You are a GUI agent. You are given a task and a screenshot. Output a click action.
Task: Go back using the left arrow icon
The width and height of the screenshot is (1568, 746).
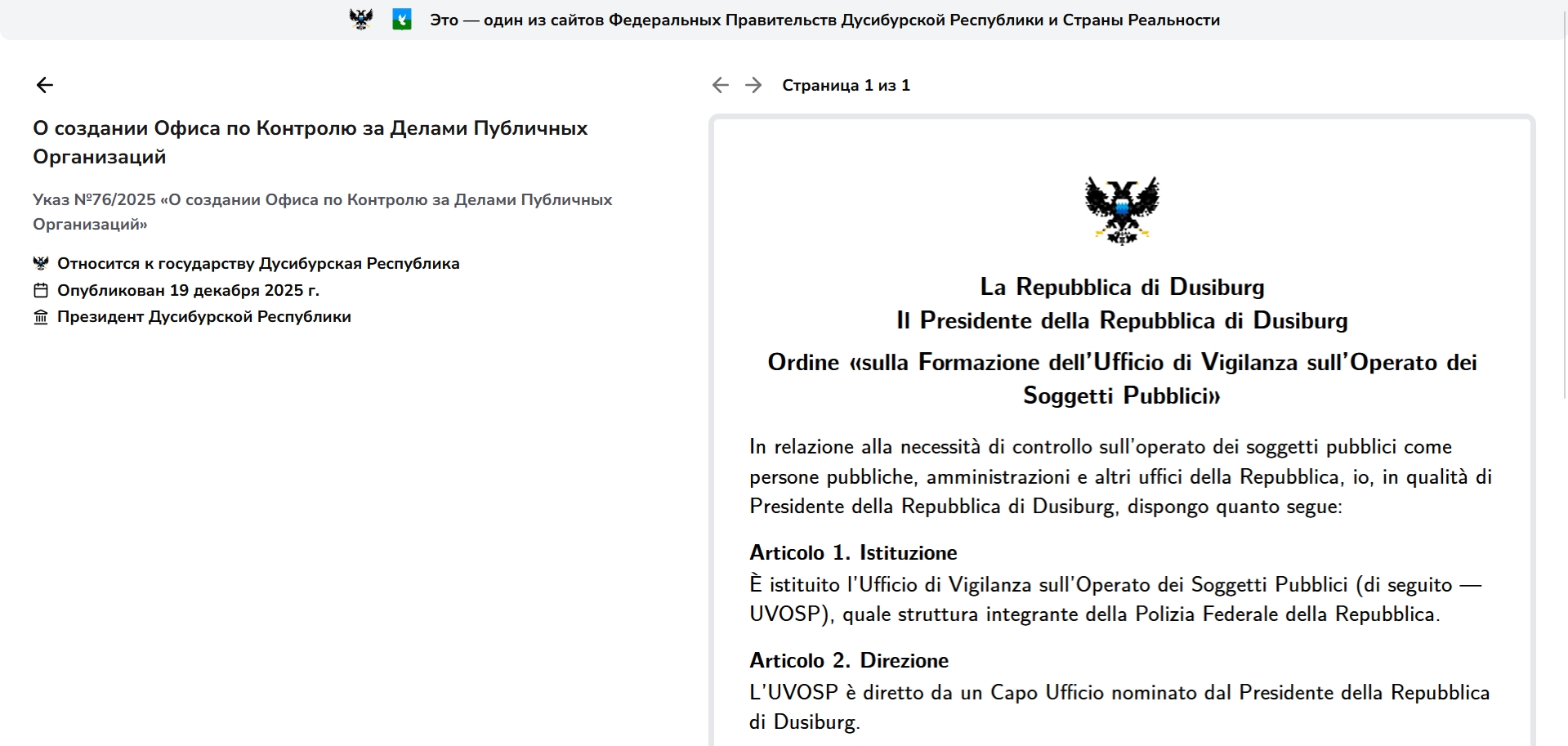tap(45, 85)
